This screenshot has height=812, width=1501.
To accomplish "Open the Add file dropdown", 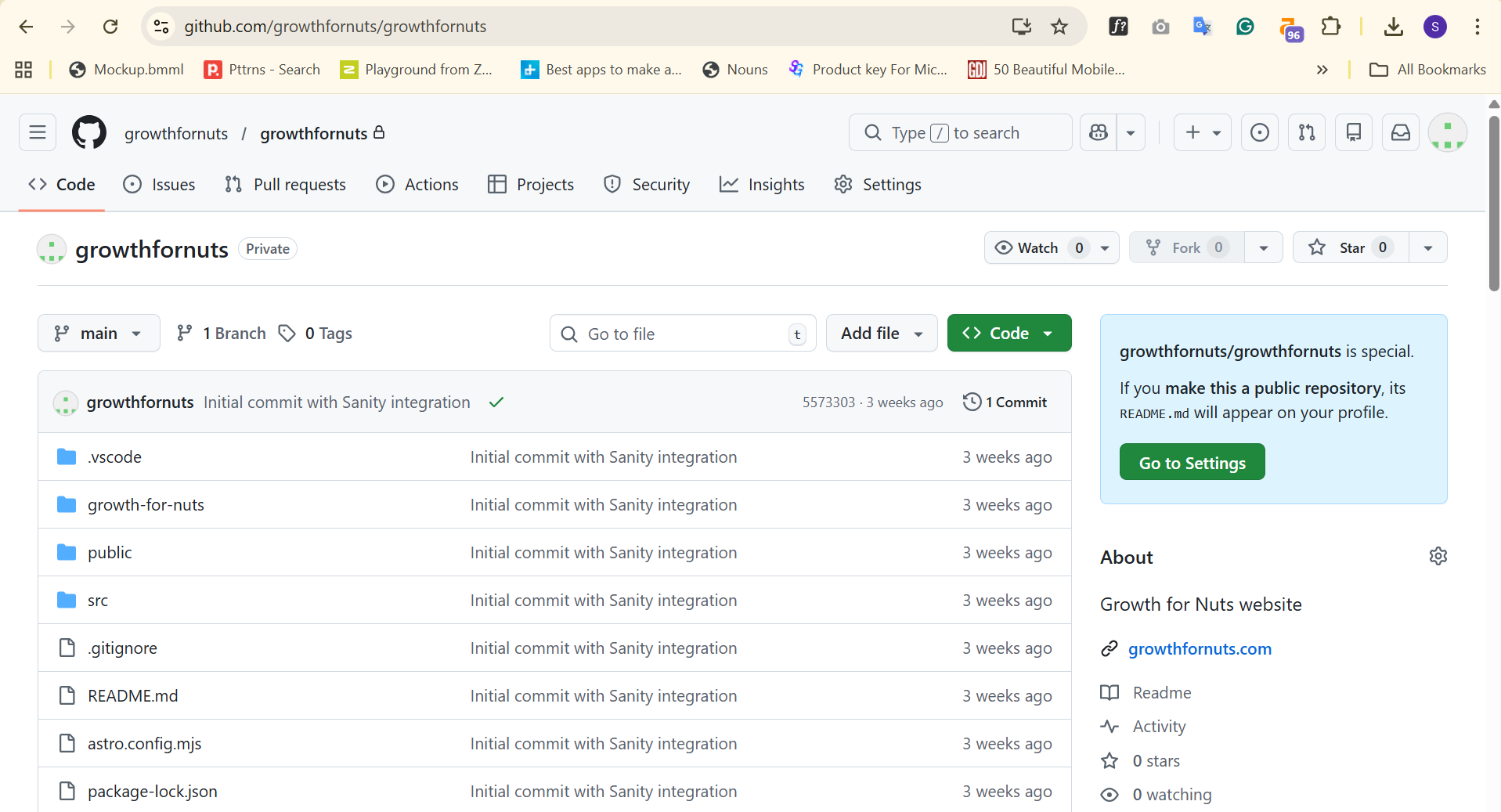I will coord(882,334).
